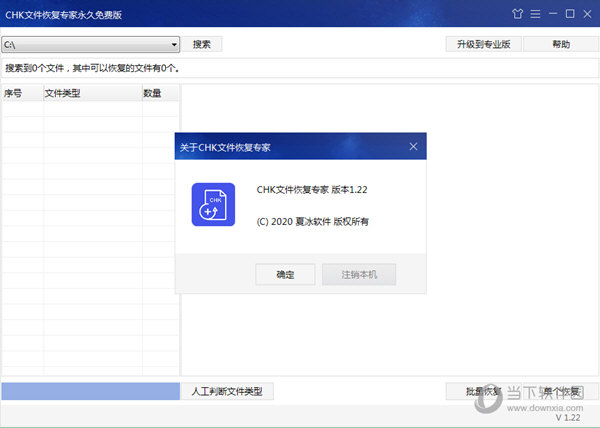The image size is (600, 428).
Task: Click the search result status text
Action: click(x=92, y=68)
